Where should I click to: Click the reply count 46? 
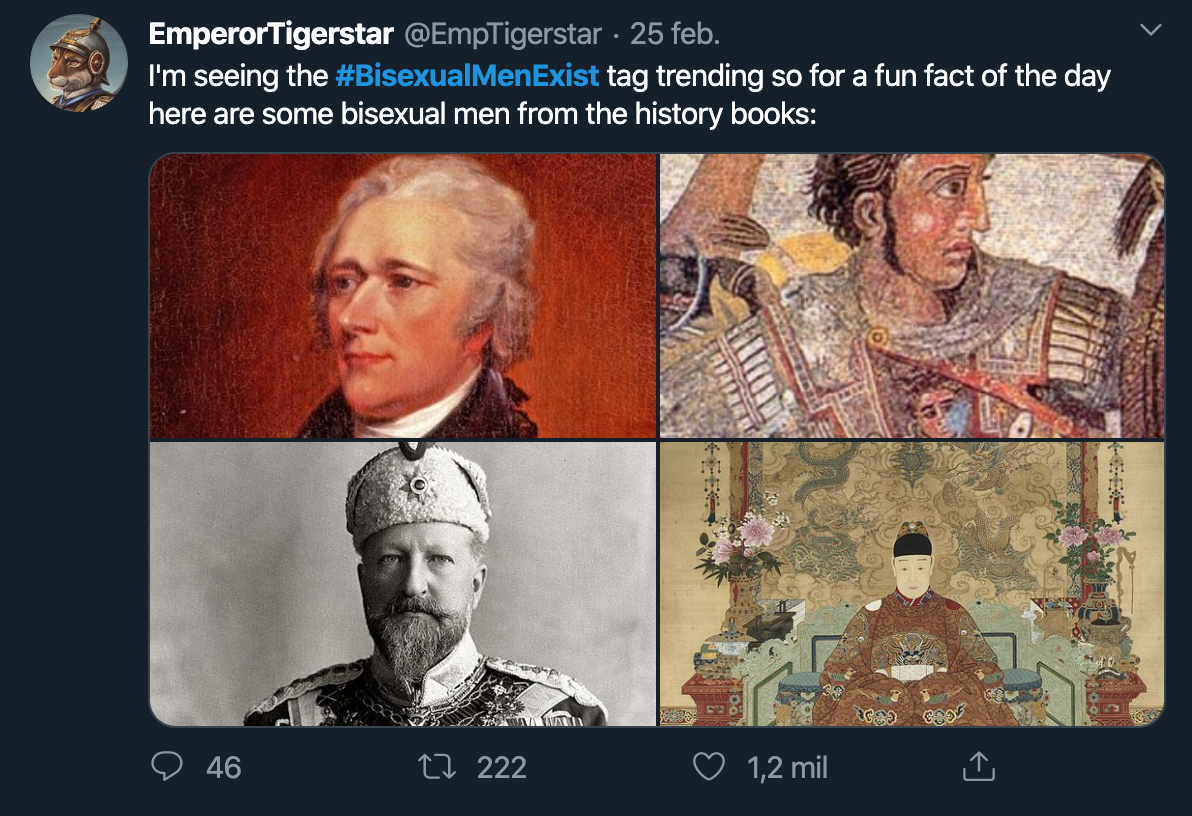pos(223,767)
